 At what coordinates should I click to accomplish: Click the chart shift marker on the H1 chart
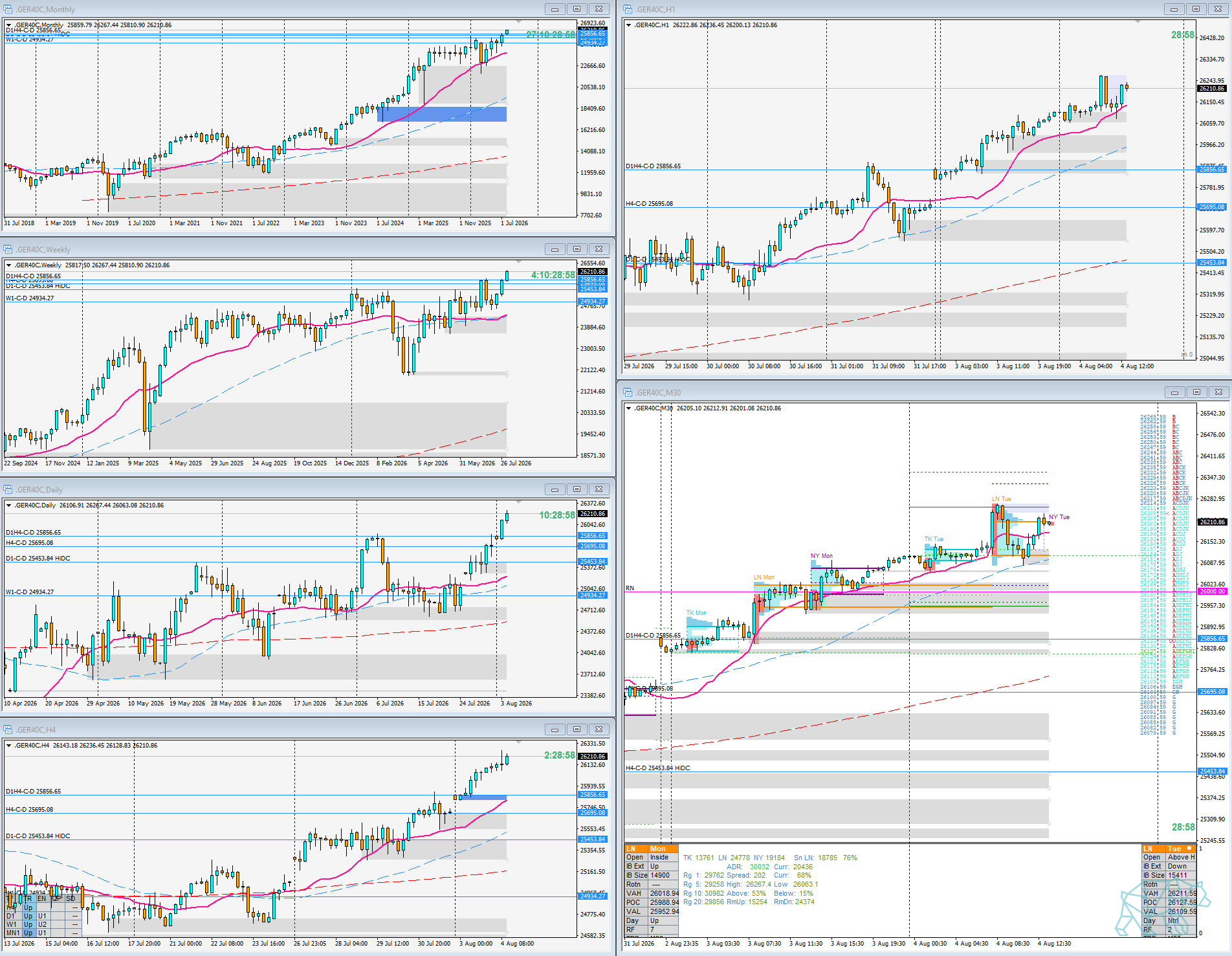click(1138, 21)
